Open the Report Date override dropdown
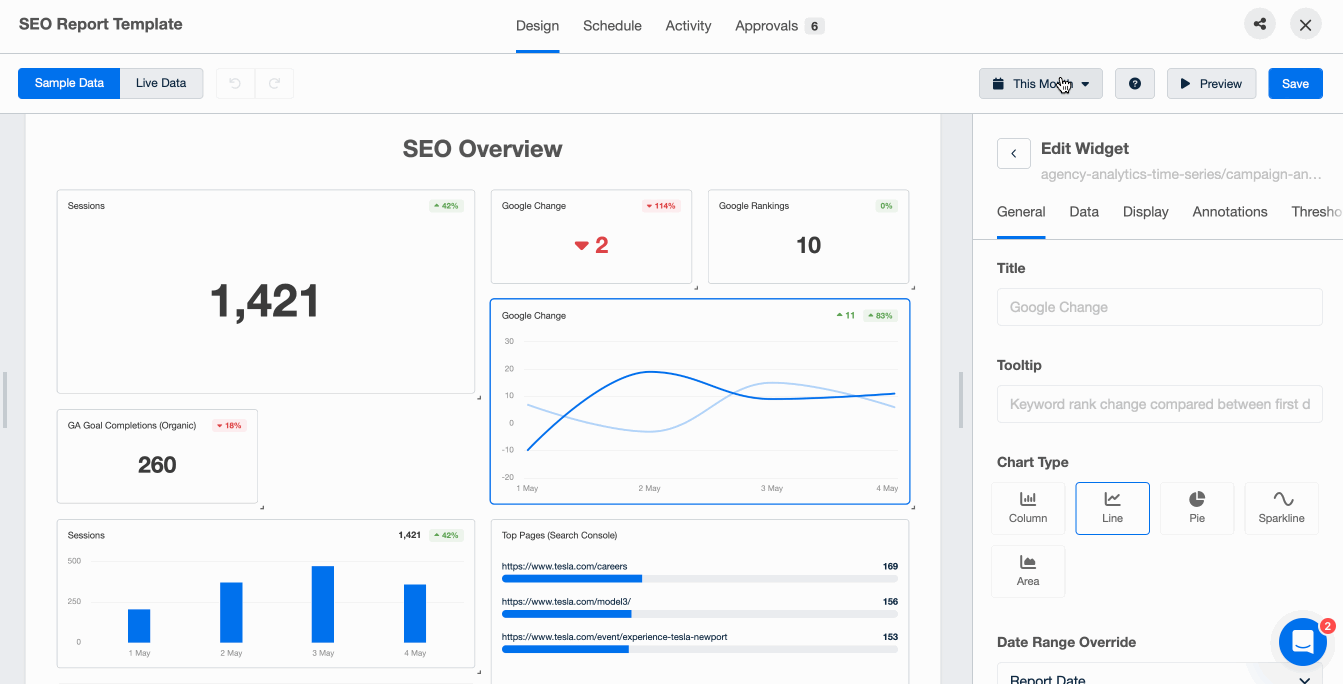This screenshot has width=1343, height=684. point(1159,676)
